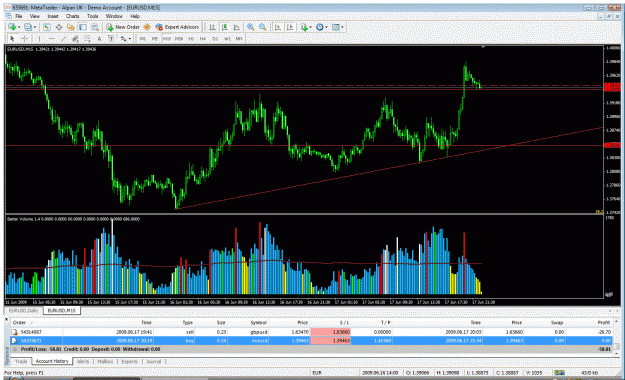625x380 pixels.
Task: Select the H4 timeframe button
Action: [203, 39]
